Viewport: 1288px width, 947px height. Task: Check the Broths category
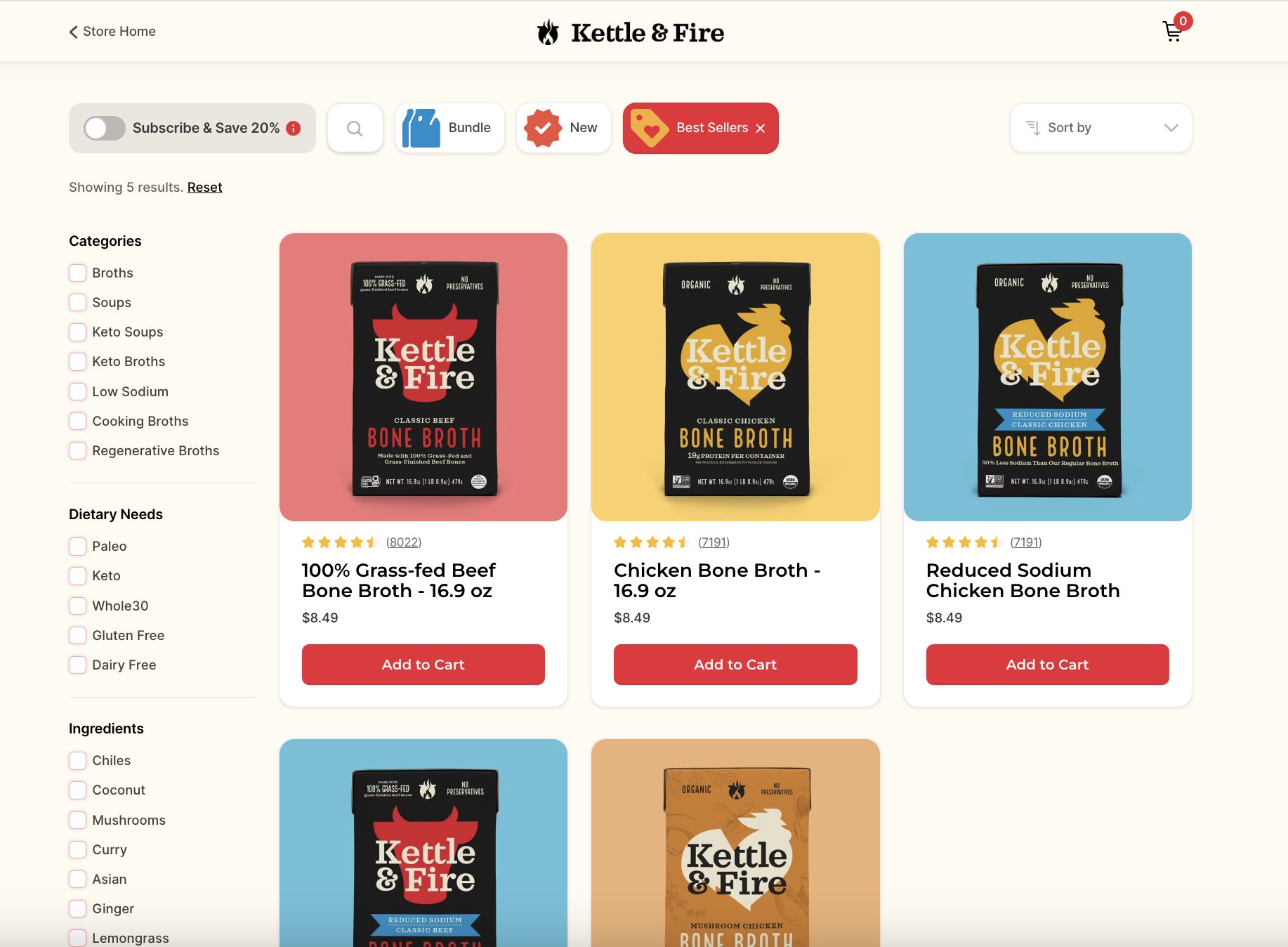click(x=78, y=273)
